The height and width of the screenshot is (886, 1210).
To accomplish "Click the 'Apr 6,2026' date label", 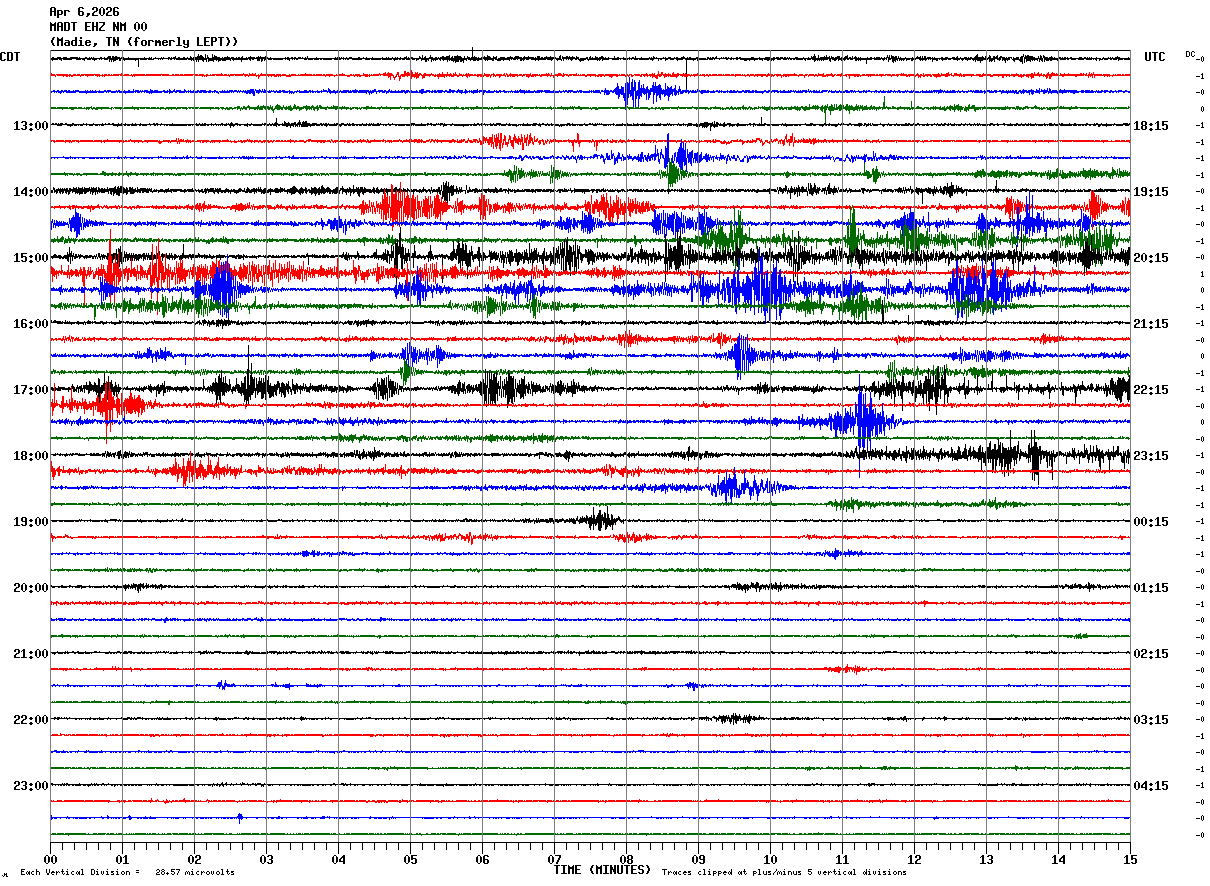I will coord(84,12).
